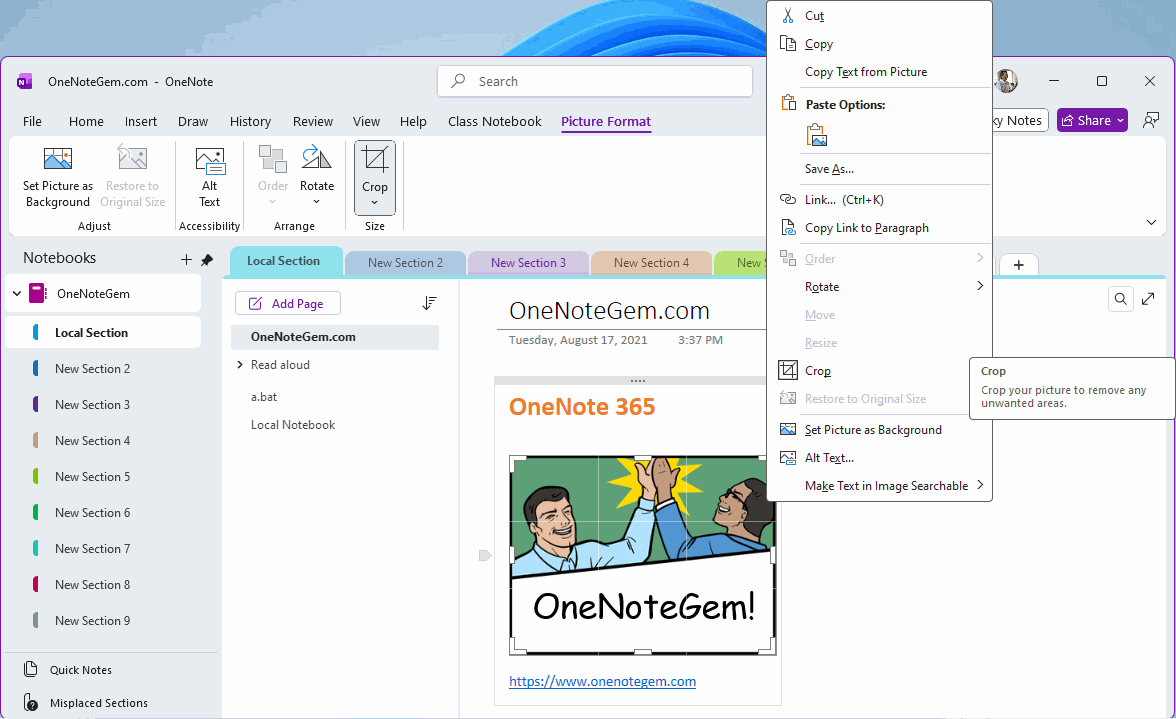Click Set Picture as Background ribbon icon

click(x=58, y=176)
